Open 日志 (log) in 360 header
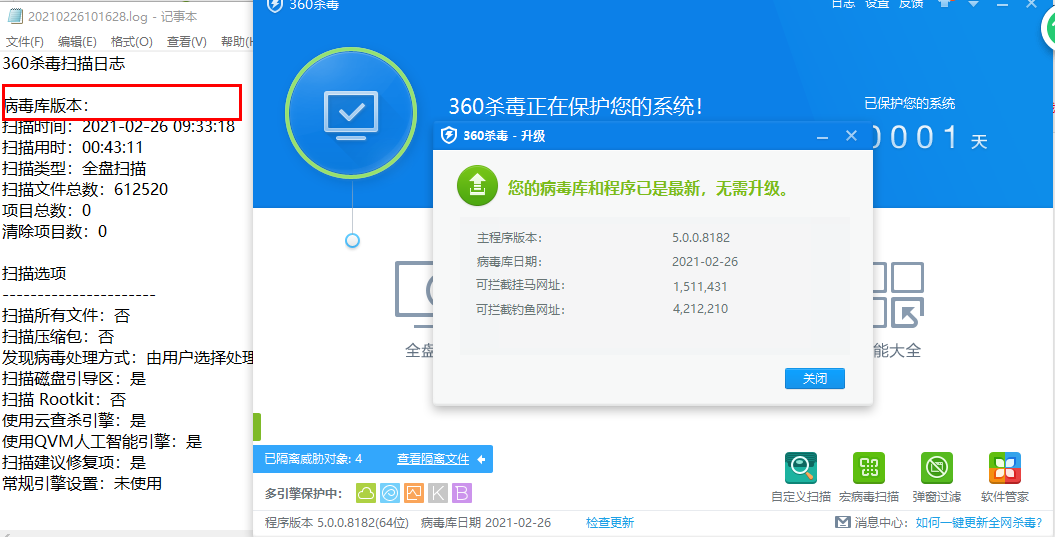Screen dimensions: 1055x537 pyautogui.click(x=843, y=3)
